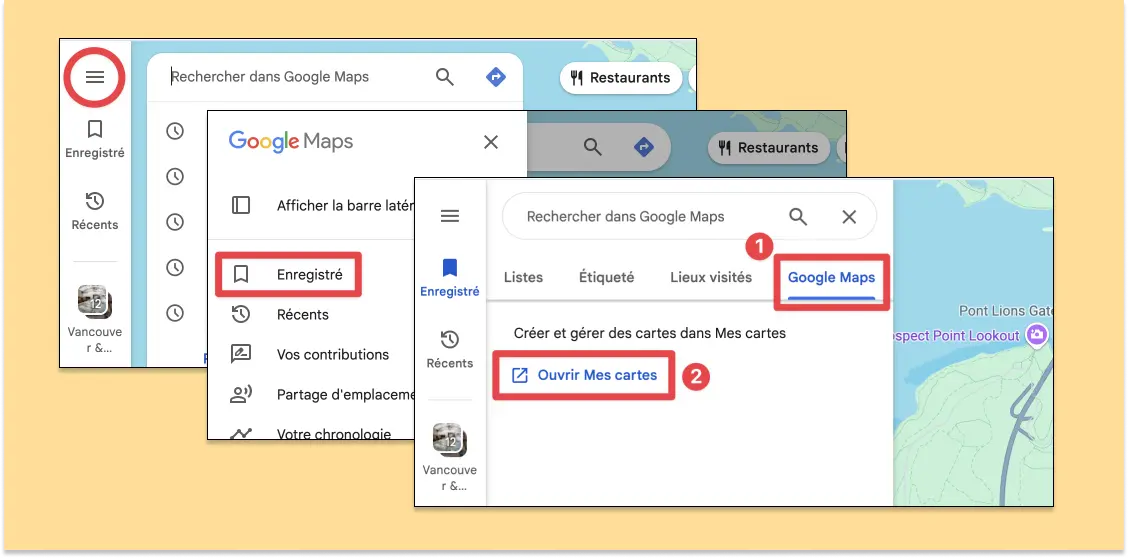The height and width of the screenshot is (558, 1128).
Task: Click the Vos contributions icon in menu panel
Action: (x=241, y=355)
